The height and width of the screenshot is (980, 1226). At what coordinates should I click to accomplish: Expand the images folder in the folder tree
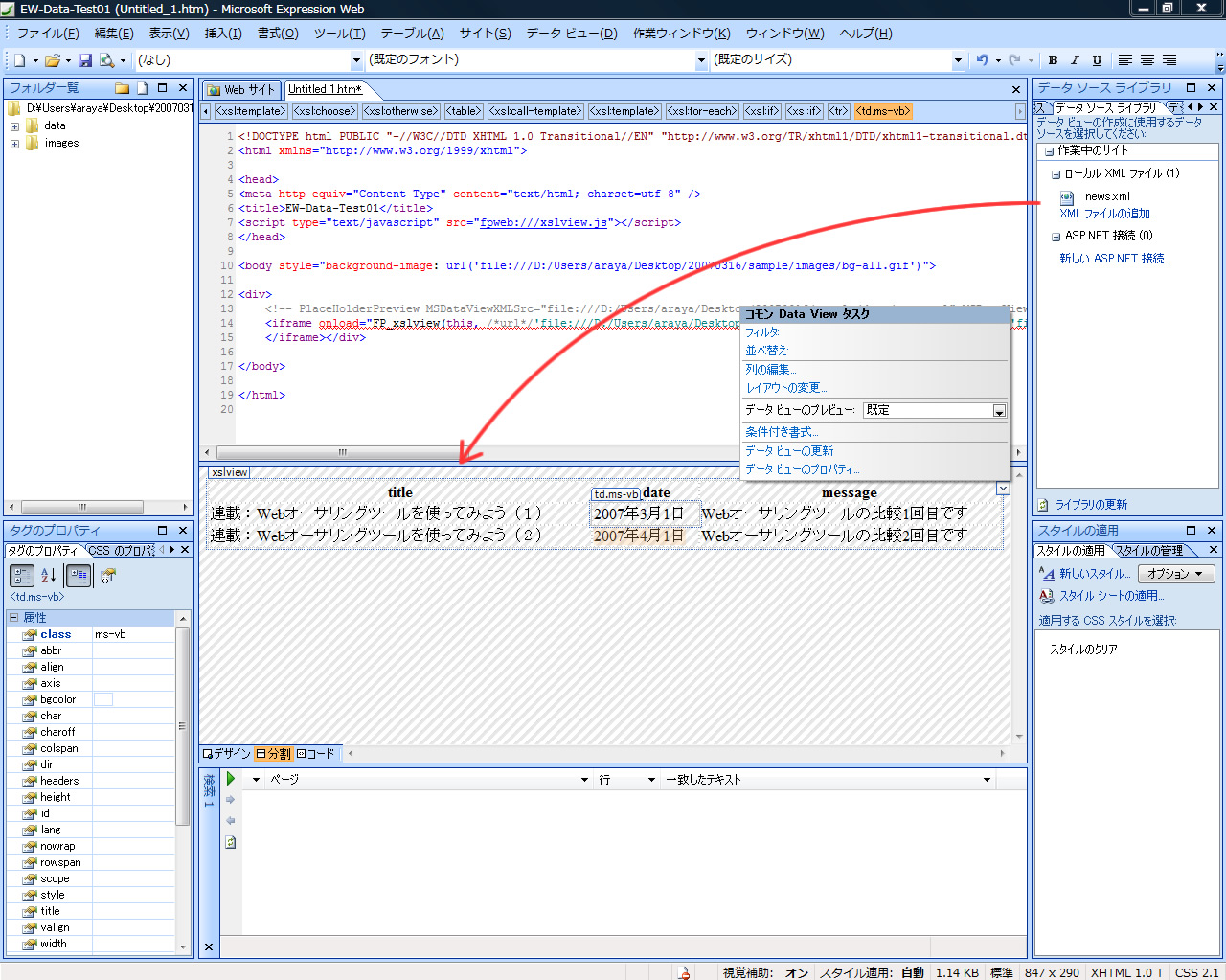coord(14,144)
